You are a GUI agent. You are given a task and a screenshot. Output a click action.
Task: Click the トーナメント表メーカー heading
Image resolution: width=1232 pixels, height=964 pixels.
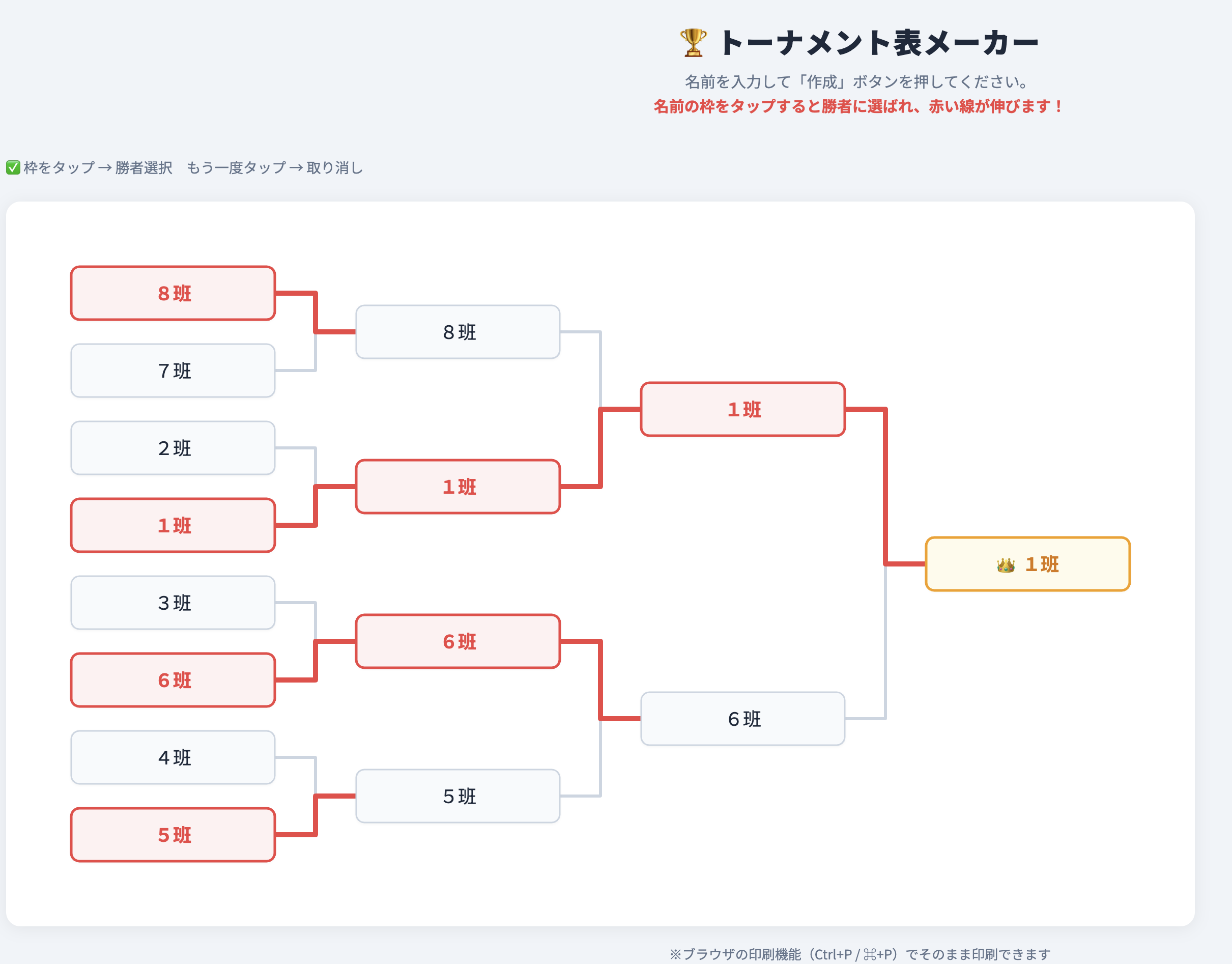(x=878, y=43)
